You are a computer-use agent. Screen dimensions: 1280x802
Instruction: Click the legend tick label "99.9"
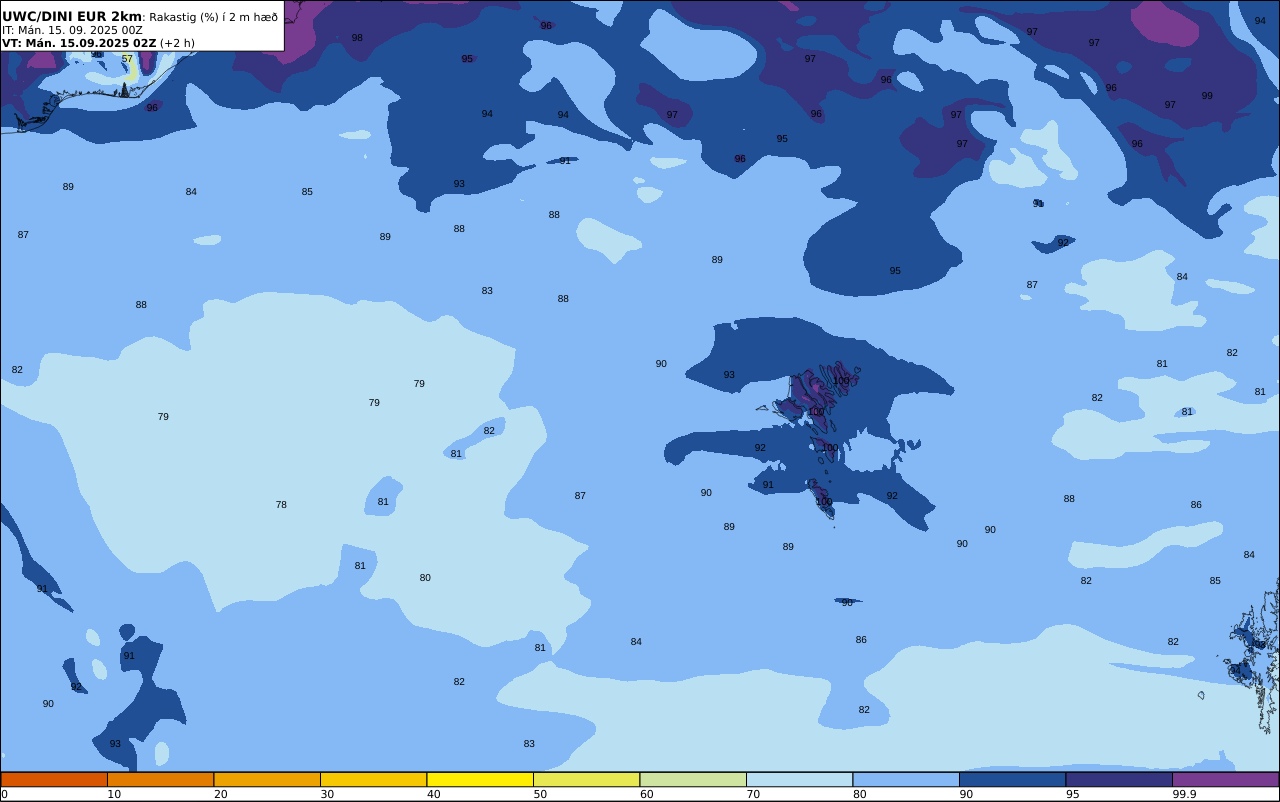click(x=1184, y=794)
